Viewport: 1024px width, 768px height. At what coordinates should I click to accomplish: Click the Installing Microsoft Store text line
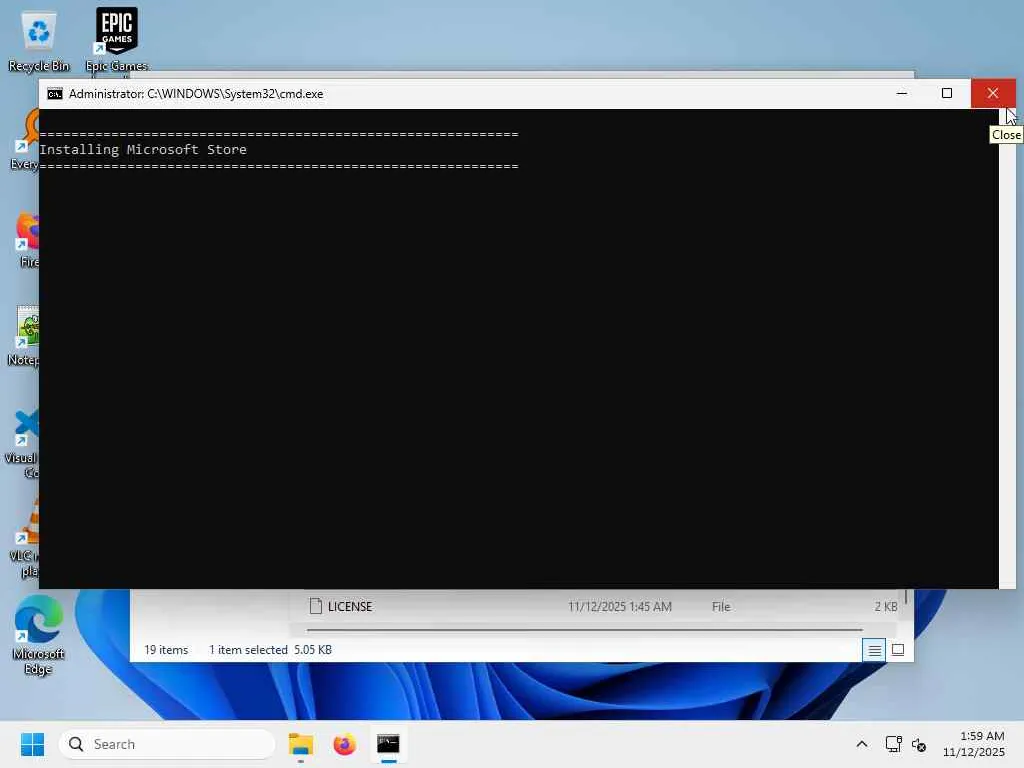143,150
